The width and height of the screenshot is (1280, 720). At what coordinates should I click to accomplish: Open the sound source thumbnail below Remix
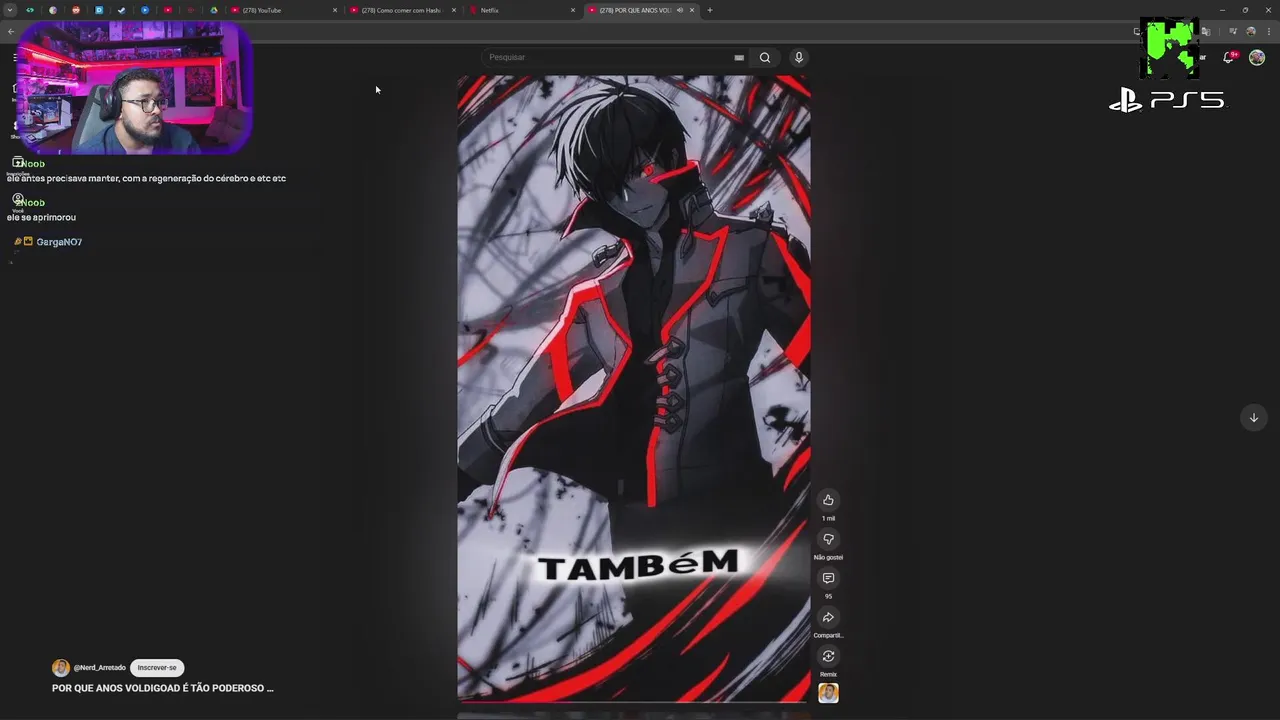point(828,693)
